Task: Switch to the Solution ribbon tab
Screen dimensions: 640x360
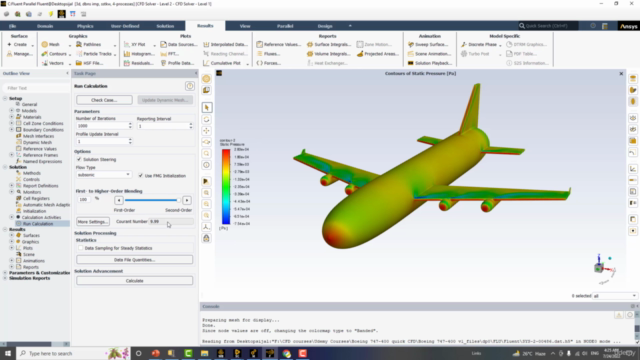Action: [165, 26]
